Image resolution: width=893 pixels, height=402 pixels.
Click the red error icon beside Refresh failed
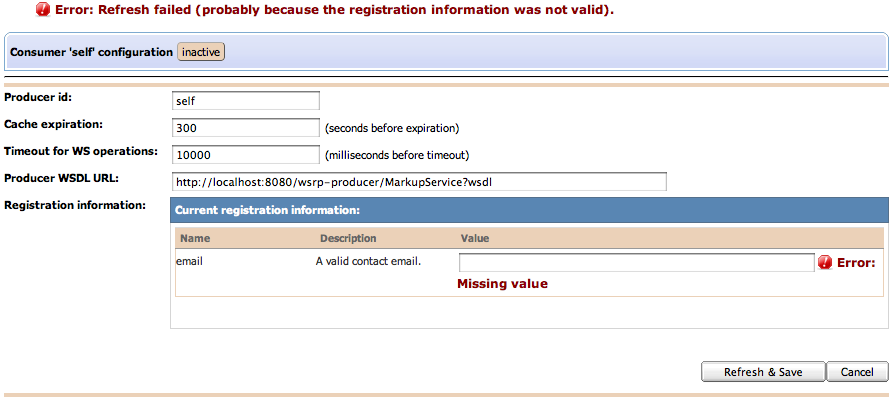pos(43,10)
